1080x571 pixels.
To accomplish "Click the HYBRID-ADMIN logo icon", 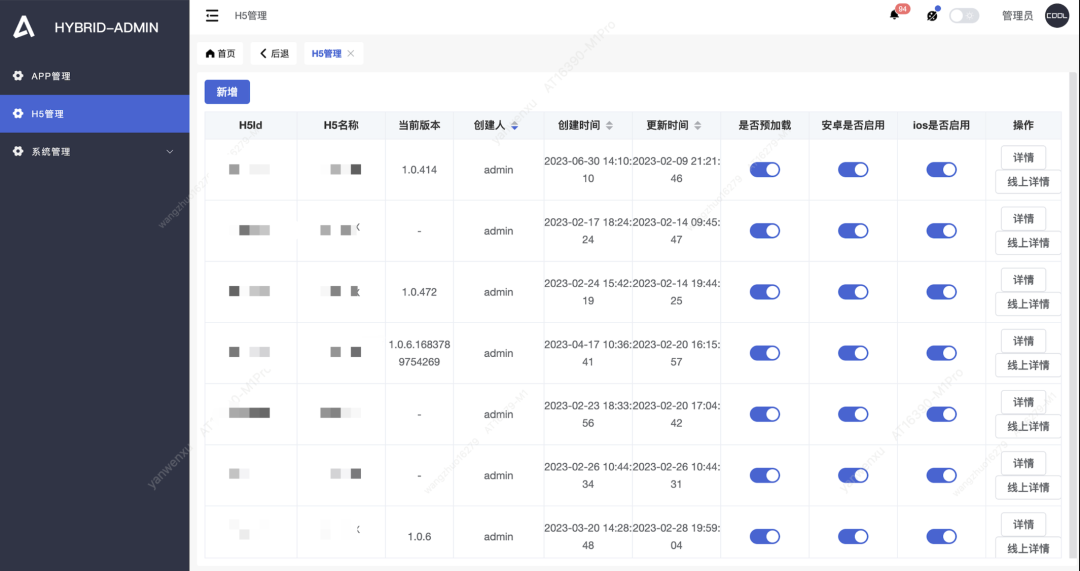I will [23, 27].
